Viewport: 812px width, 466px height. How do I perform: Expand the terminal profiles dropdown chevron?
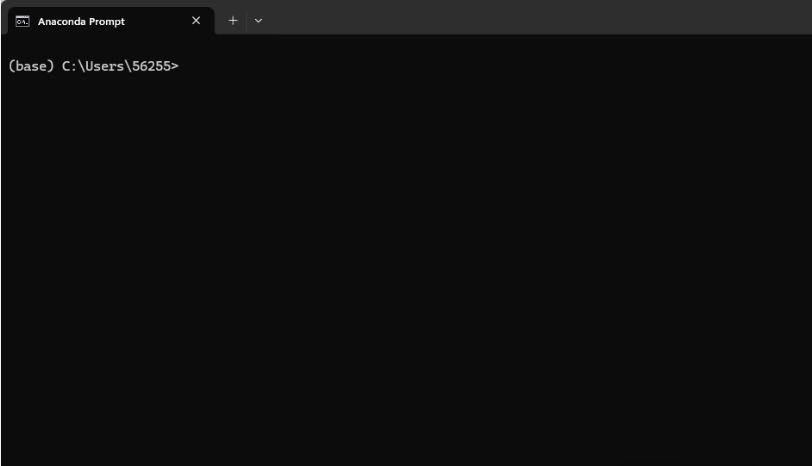point(258,21)
